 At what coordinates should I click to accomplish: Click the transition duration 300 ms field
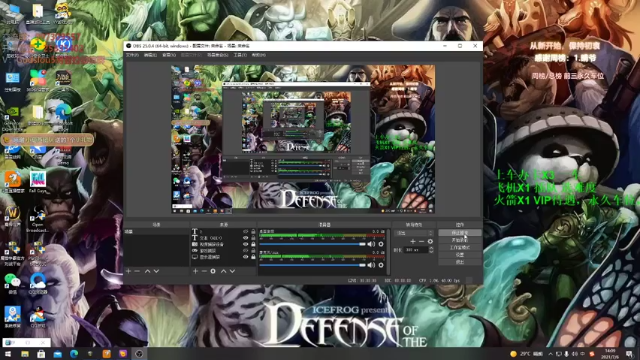pyautogui.click(x=415, y=250)
